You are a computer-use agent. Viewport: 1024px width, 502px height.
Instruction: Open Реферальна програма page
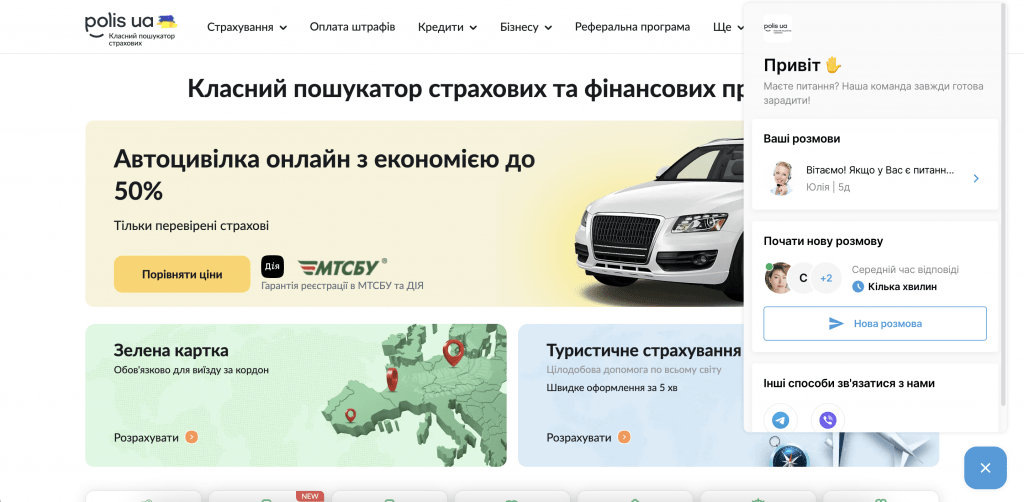click(632, 27)
